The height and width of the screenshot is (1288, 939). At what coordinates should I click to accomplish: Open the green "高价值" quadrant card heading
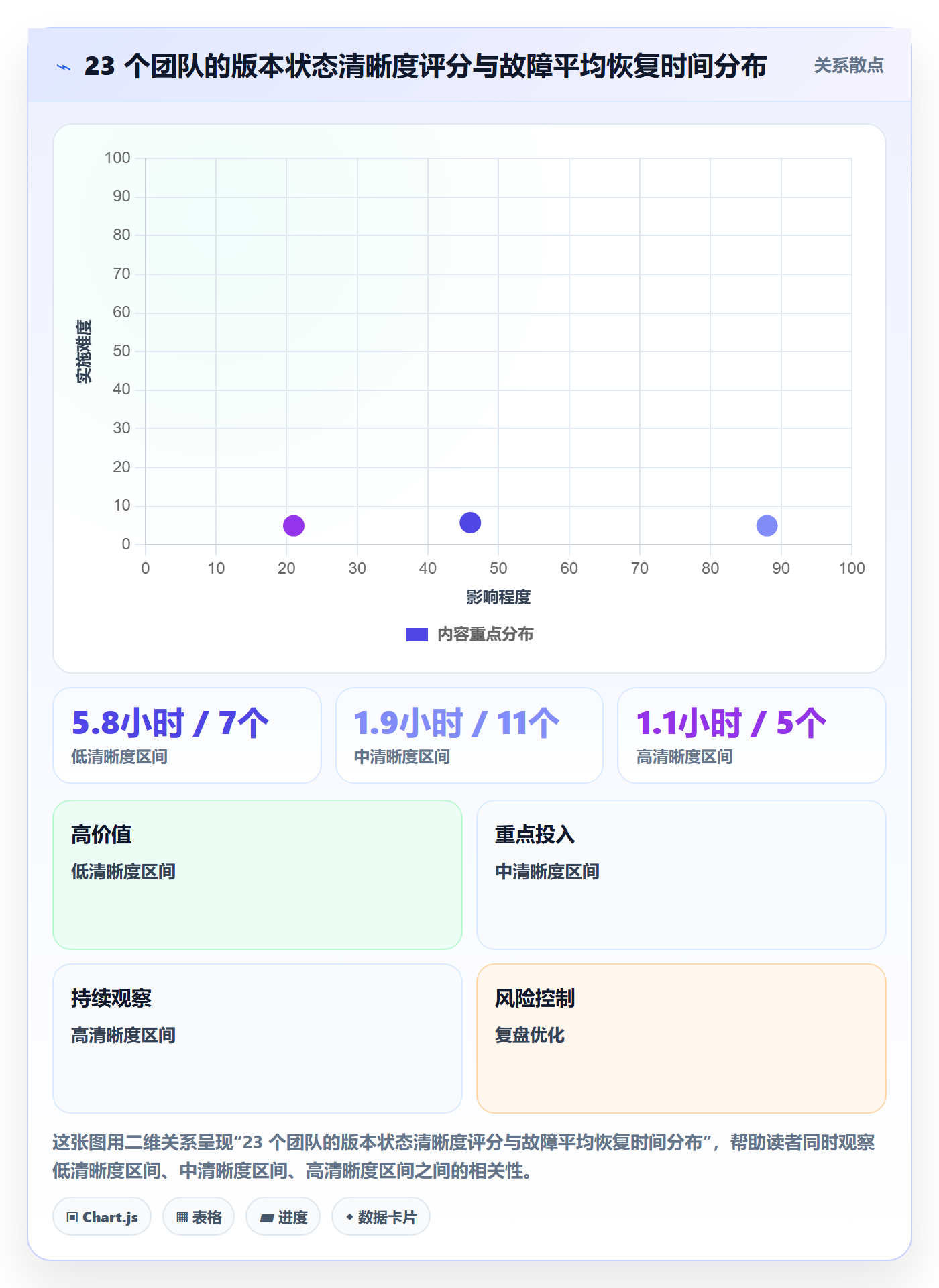tap(101, 835)
